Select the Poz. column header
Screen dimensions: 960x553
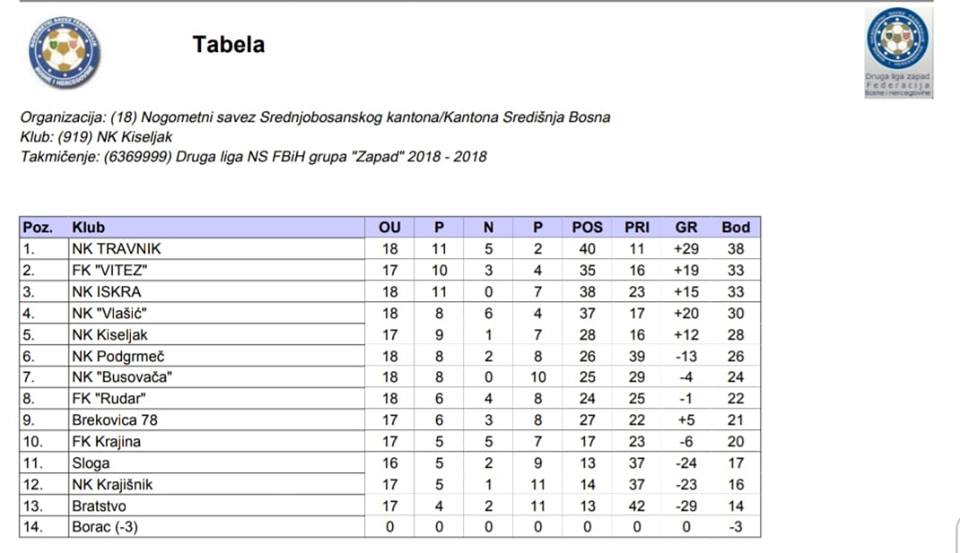pos(37,227)
